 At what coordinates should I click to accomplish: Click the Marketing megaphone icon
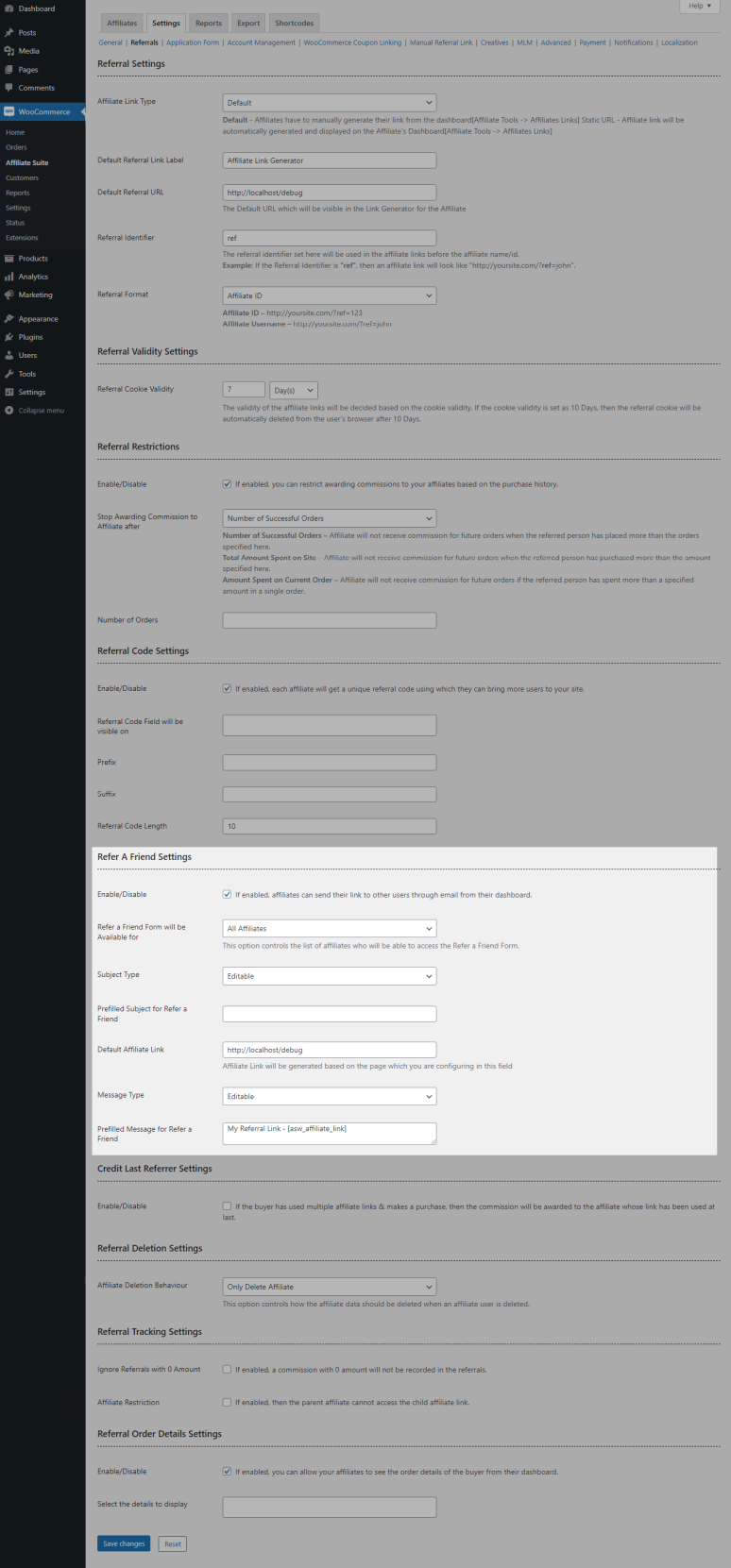[x=8, y=295]
